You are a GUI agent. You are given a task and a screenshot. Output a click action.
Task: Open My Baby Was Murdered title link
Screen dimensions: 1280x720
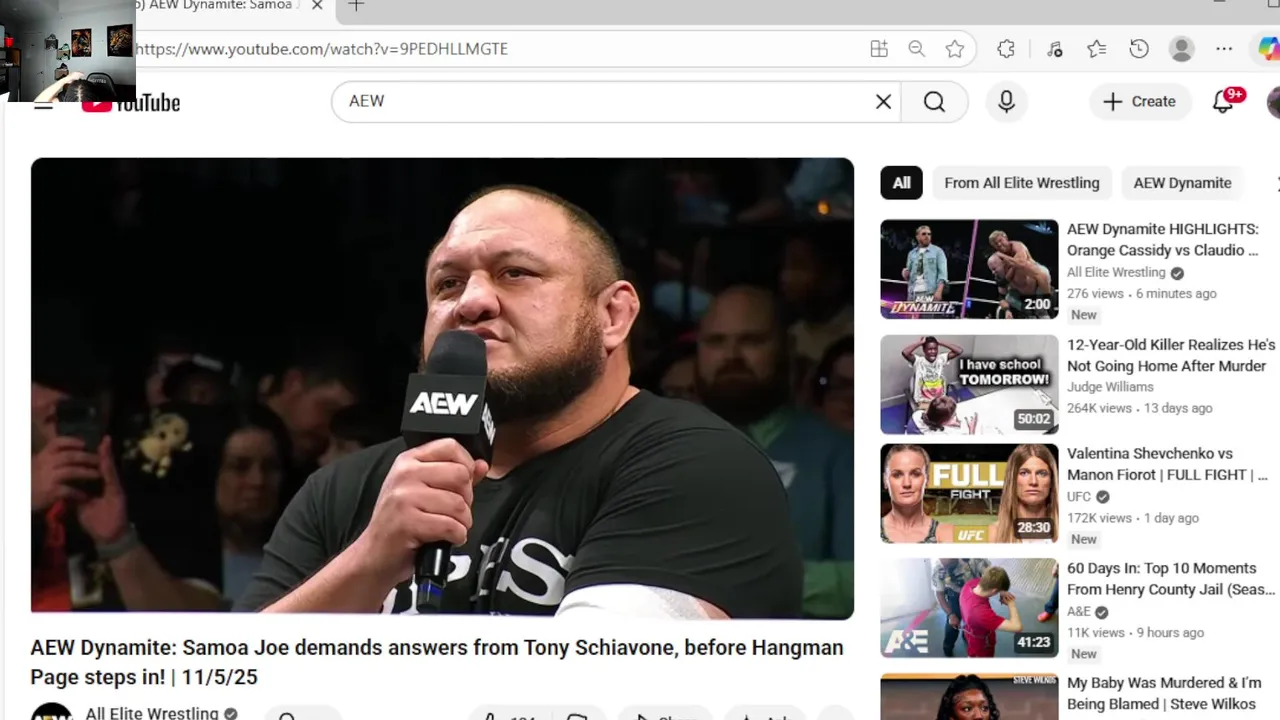click(1164, 693)
